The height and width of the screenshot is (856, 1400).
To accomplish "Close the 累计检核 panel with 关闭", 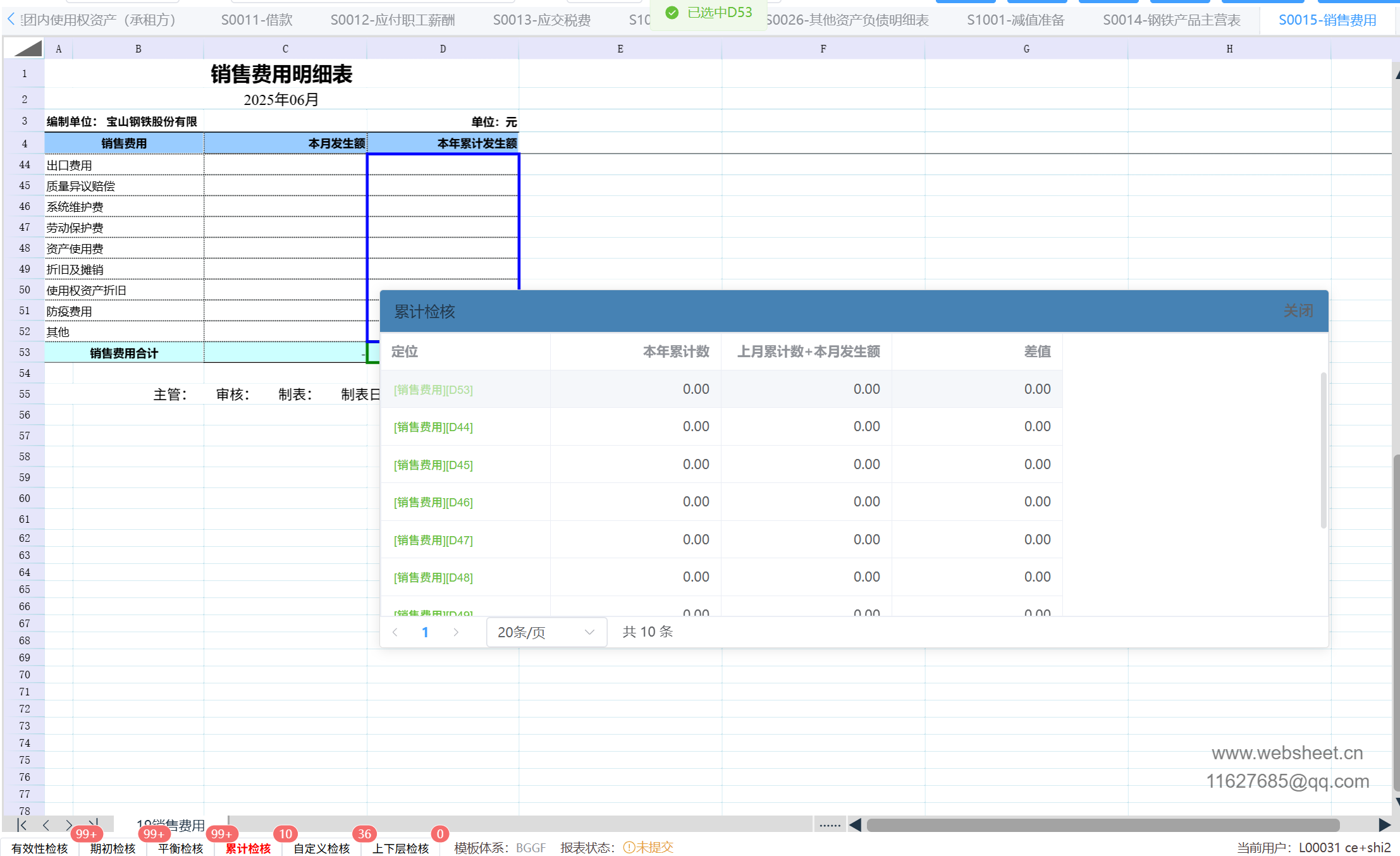I will [1298, 311].
